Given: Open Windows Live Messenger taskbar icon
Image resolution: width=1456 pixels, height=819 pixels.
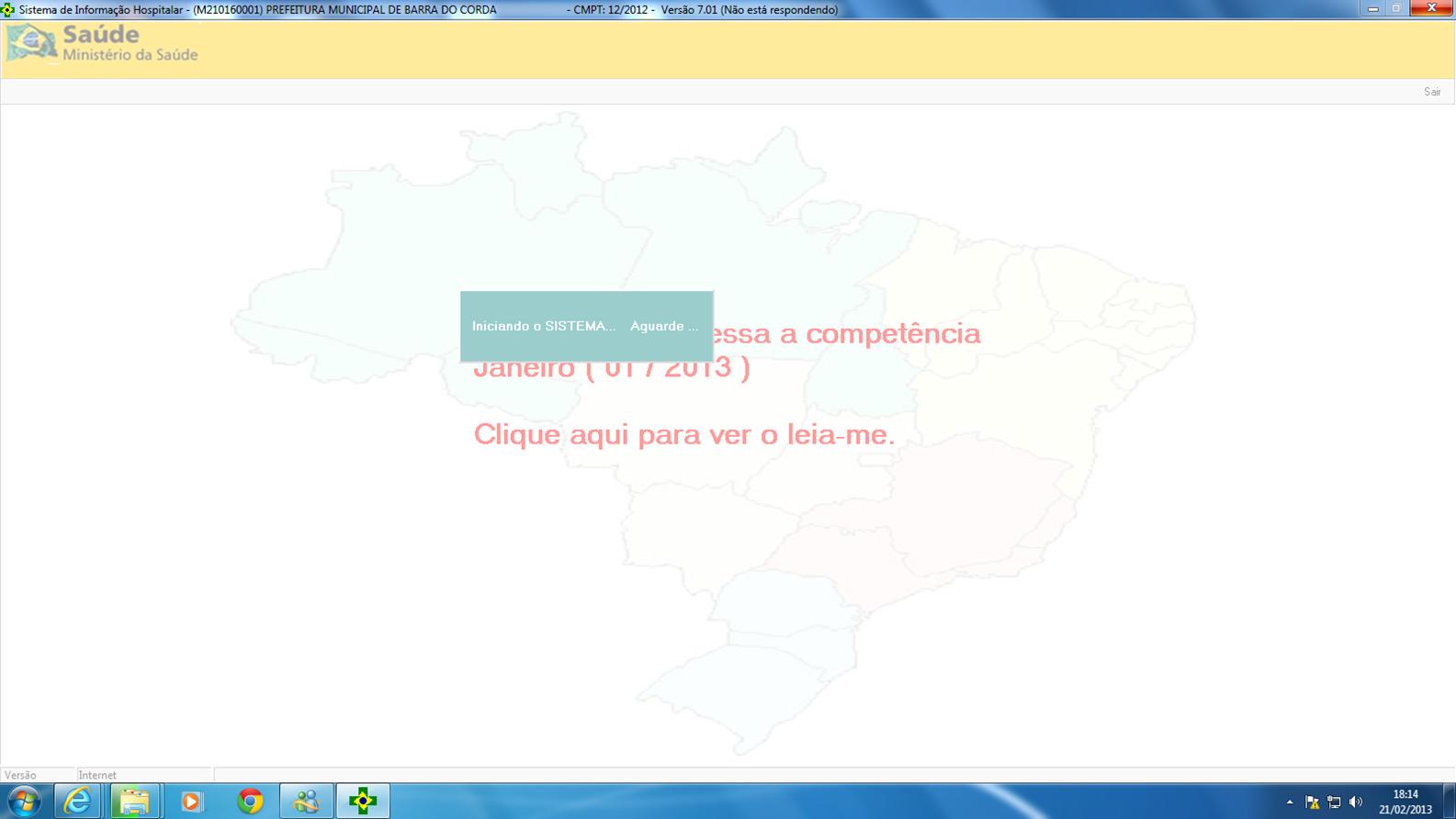Looking at the screenshot, I should [x=306, y=802].
